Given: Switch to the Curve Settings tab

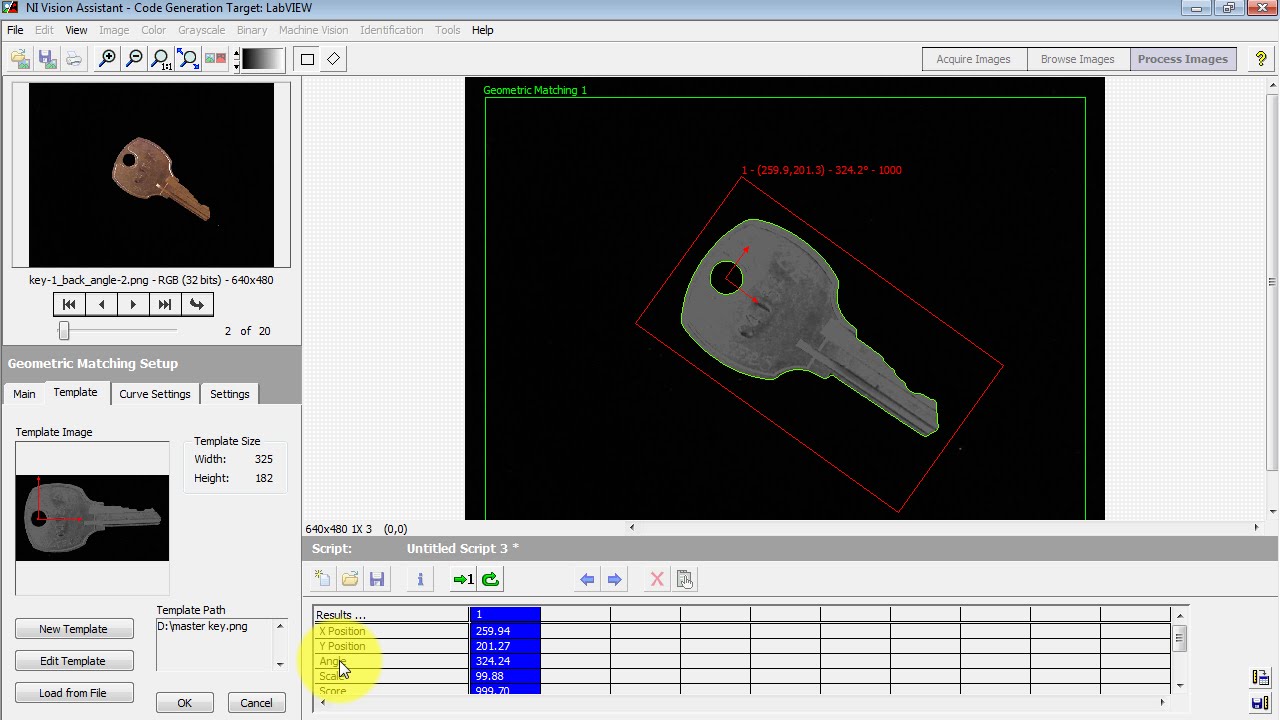Looking at the screenshot, I should 155,394.
